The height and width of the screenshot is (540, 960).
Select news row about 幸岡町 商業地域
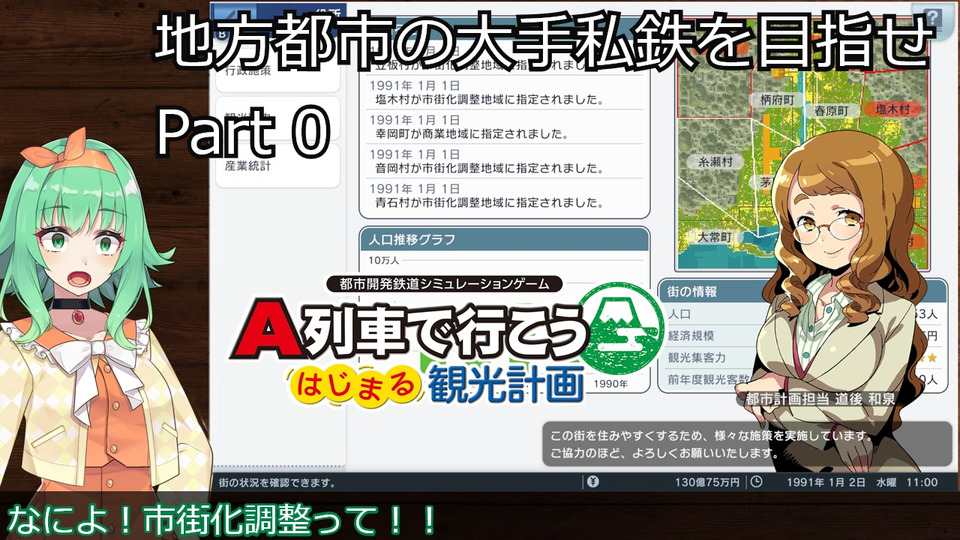pos(503,127)
